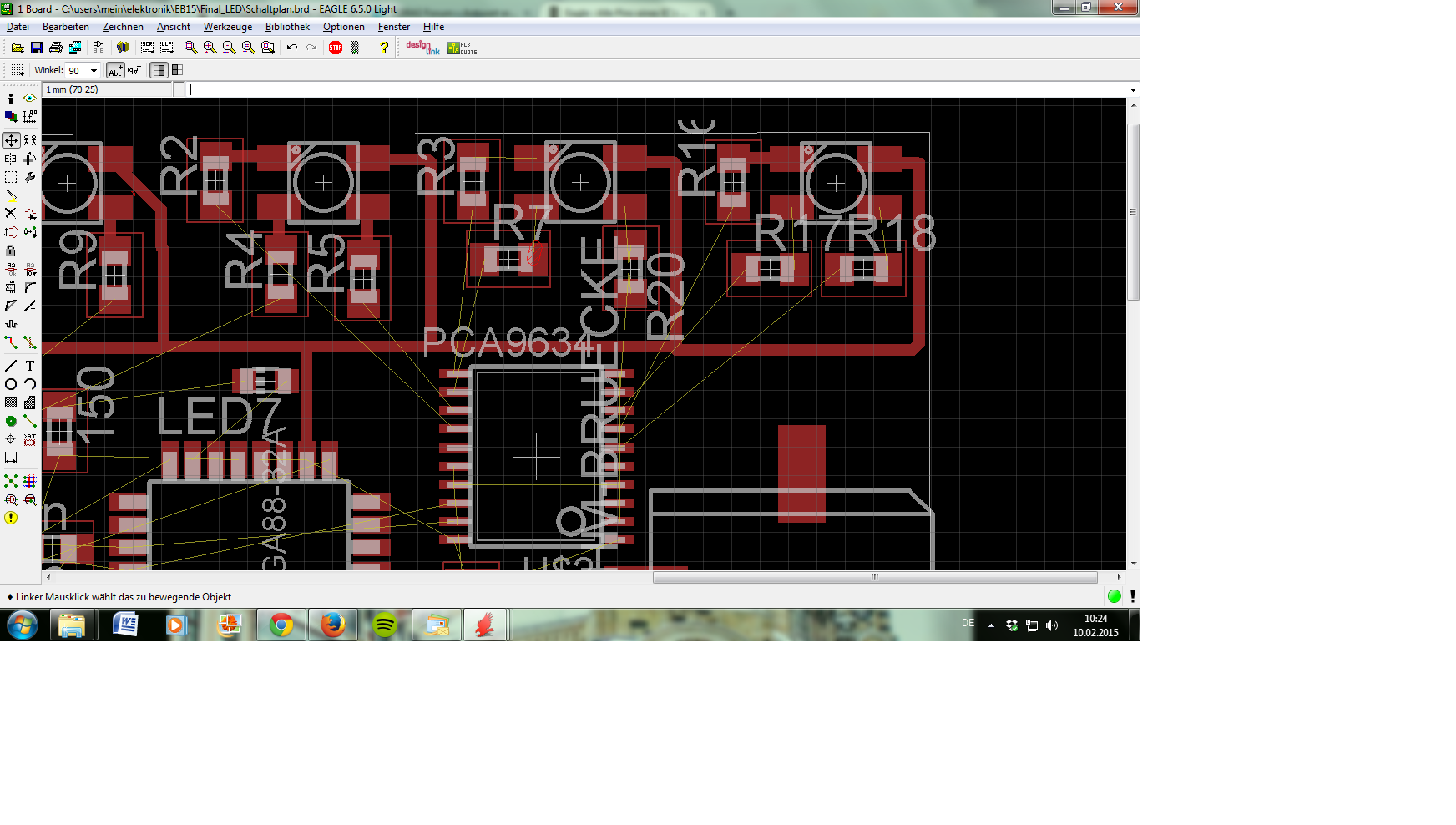Print the board layout

(56, 48)
